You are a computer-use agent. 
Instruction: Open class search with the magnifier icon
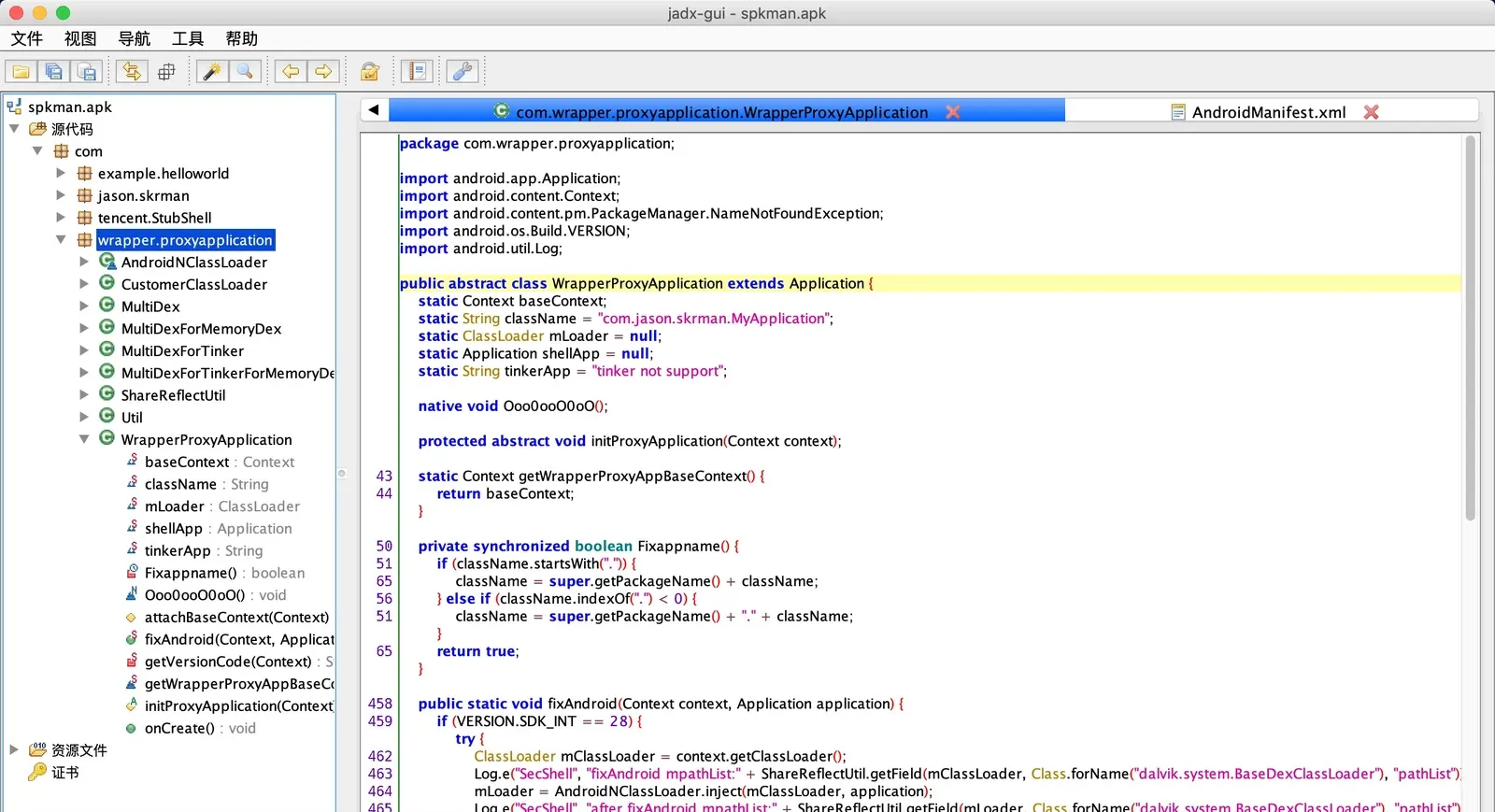pyautogui.click(x=245, y=72)
